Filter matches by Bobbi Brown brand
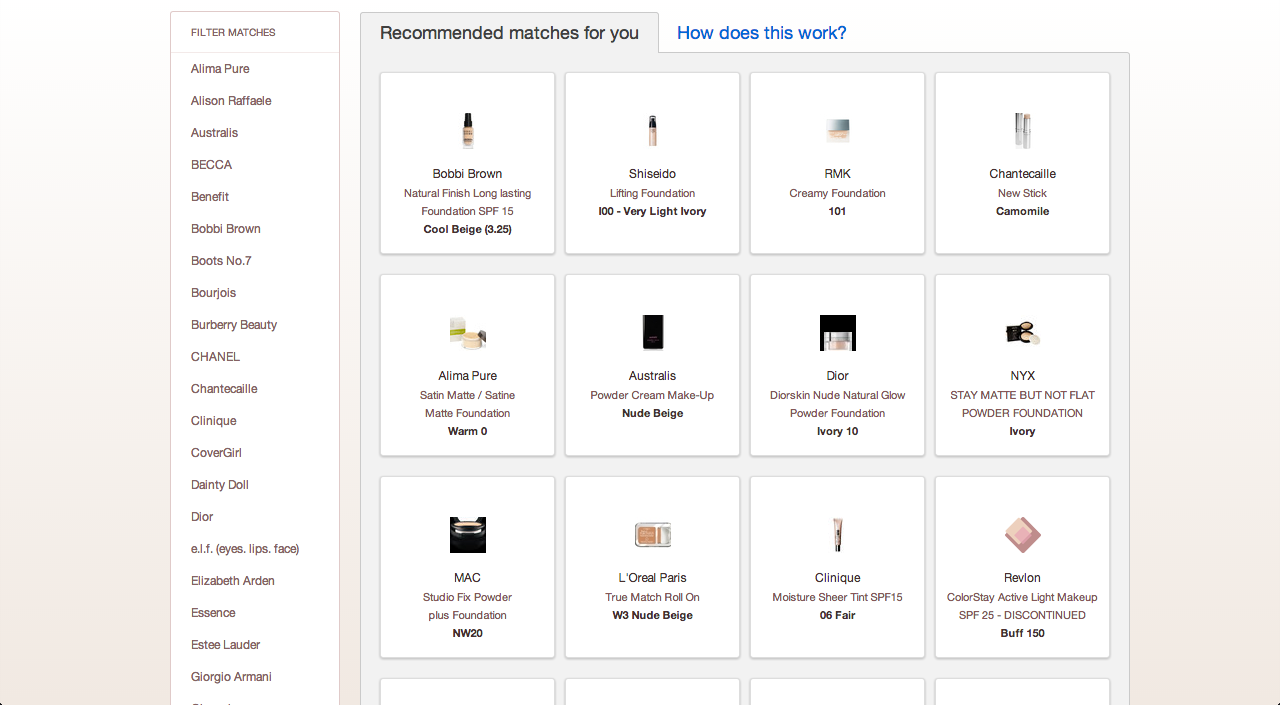The image size is (1280, 705). (226, 229)
